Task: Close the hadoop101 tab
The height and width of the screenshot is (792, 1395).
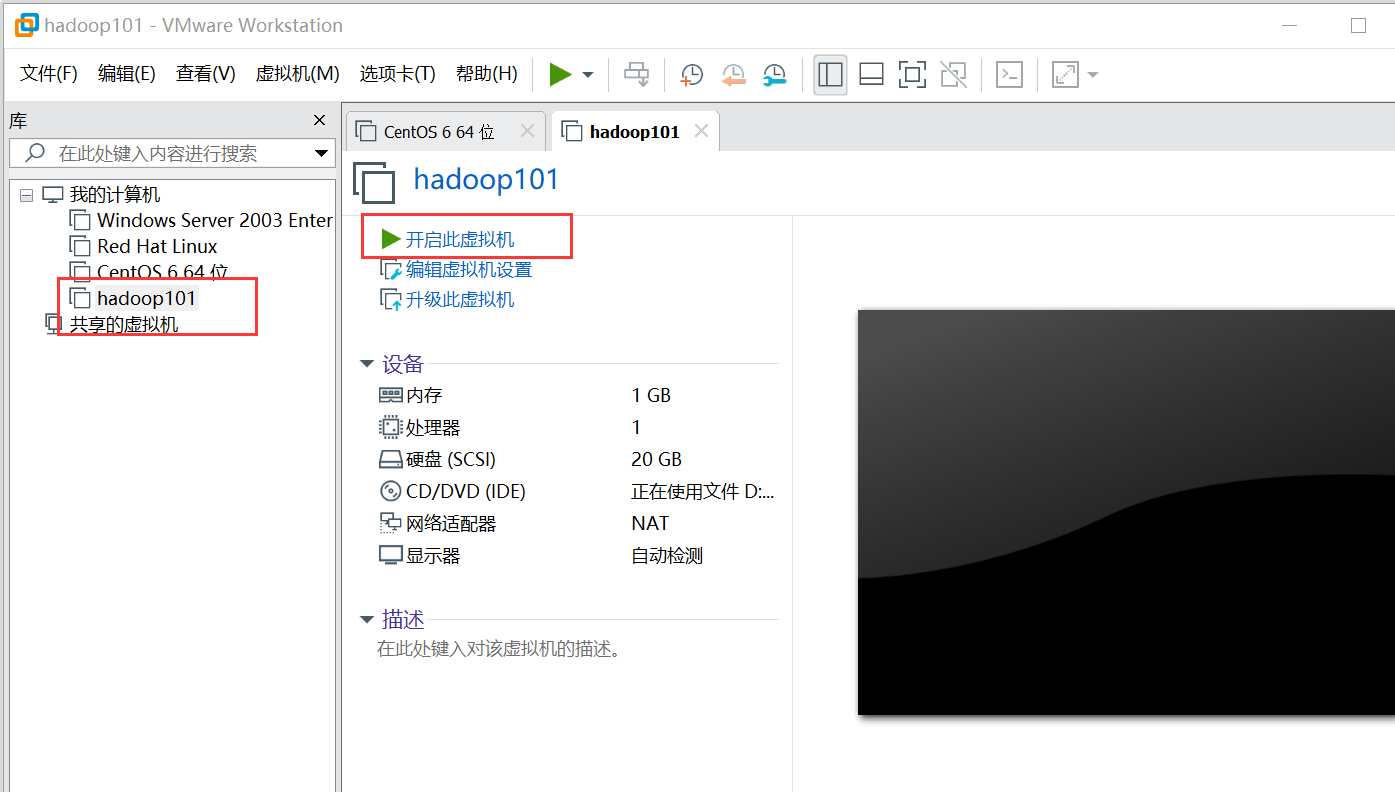Action: [x=701, y=131]
